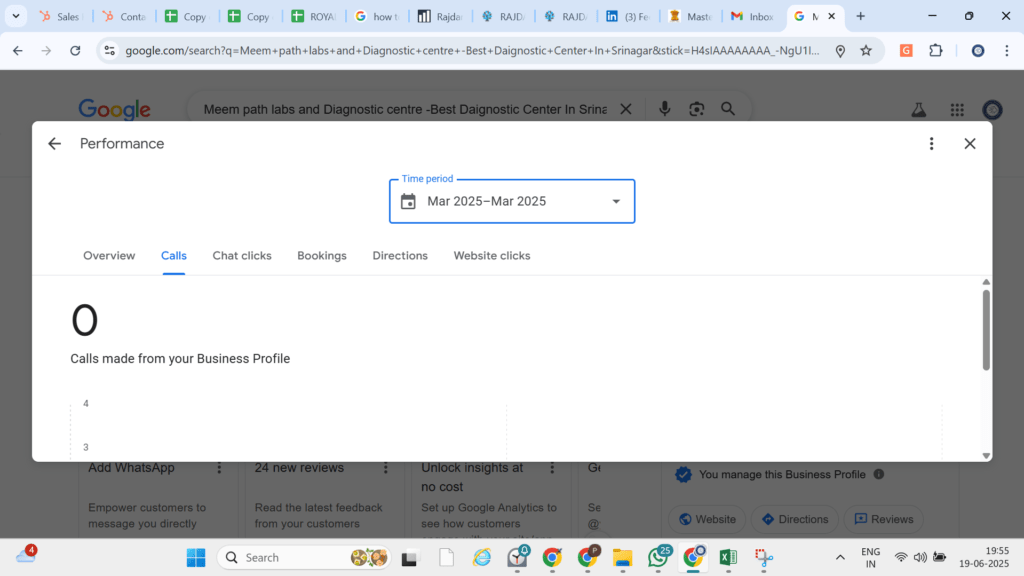Select the Bookings tab
1024x576 pixels.
click(322, 256)
